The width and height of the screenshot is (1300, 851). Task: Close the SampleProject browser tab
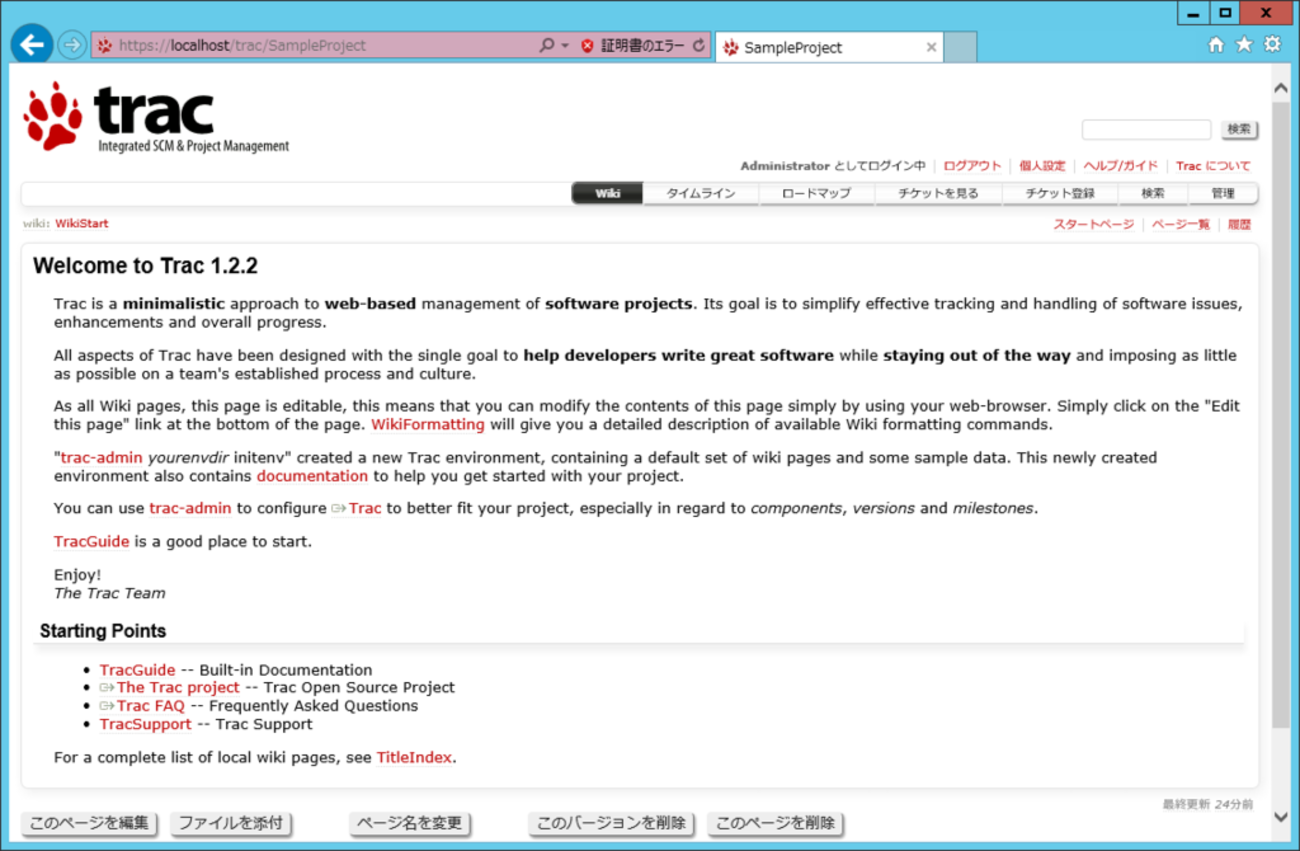point(931,47)
